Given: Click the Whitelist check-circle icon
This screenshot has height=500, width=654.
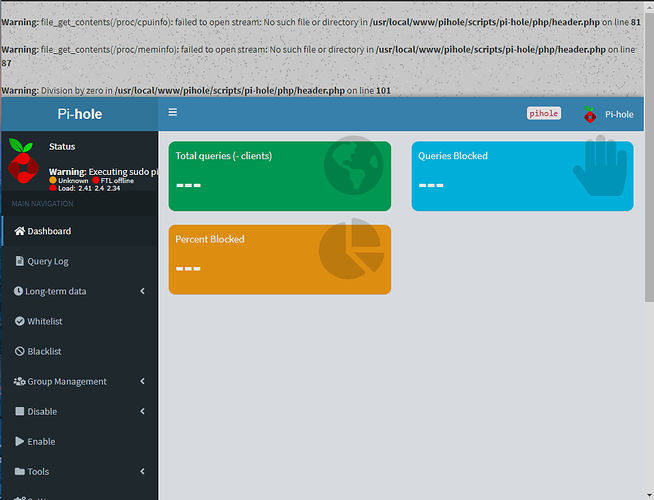Looking at the screenshot, I should tap(19, 321).
